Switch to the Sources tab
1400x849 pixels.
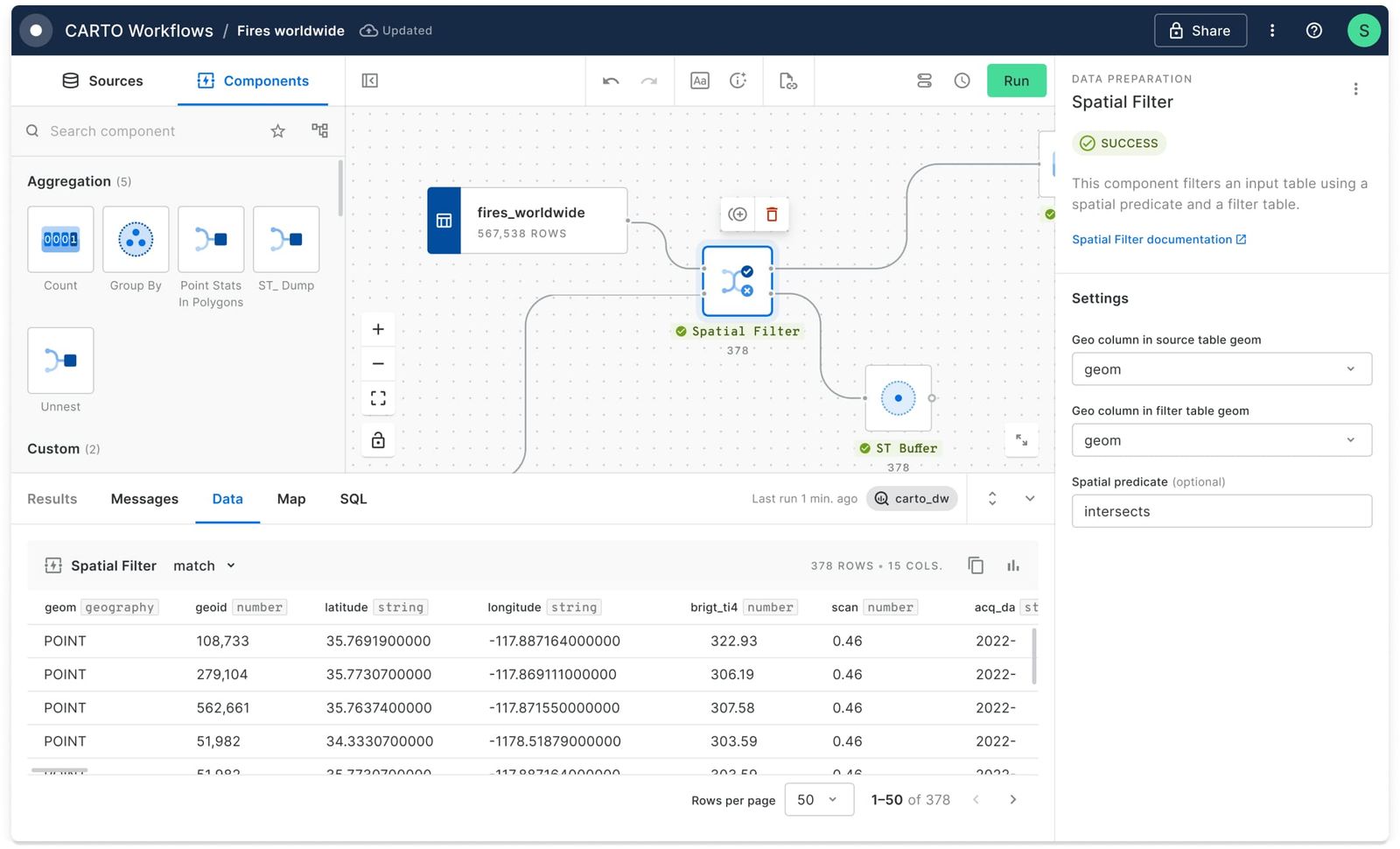coord(102,81)
